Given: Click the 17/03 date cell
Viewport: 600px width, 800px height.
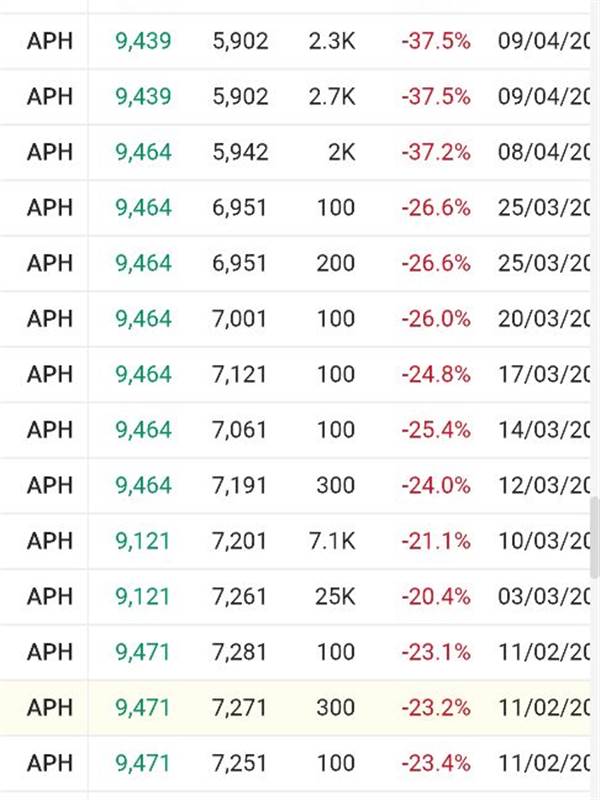Looking at the screenshot, I should (545, 375).
